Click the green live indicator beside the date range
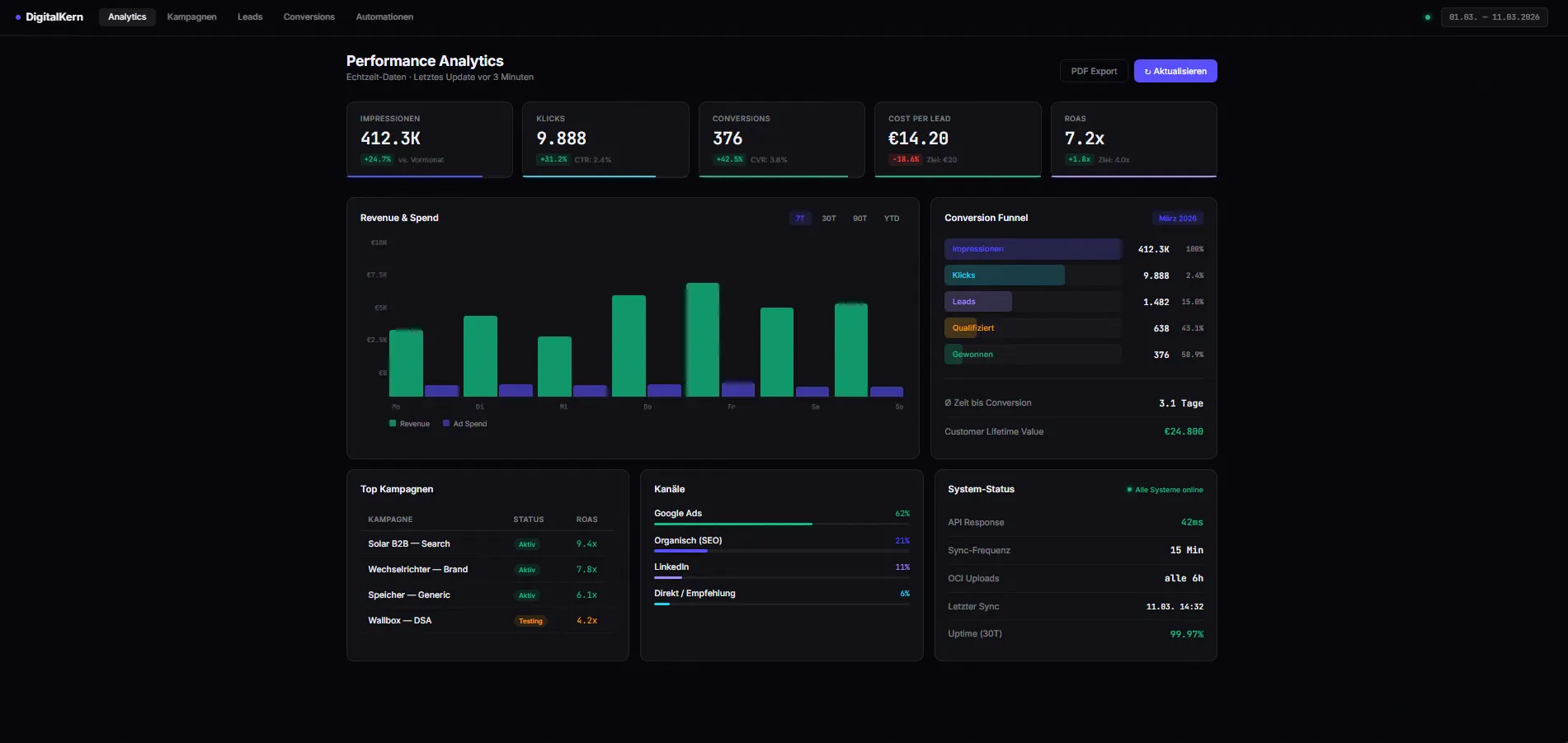The width and height of the screenshot is (1568, 743). pyautogui.click(x=1426, y=16)
